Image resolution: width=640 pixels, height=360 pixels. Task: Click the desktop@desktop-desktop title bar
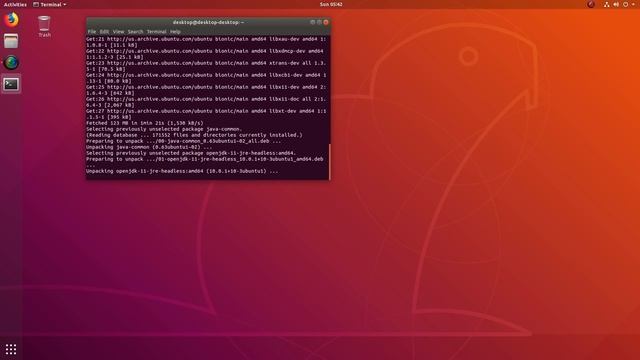point(208,22)
